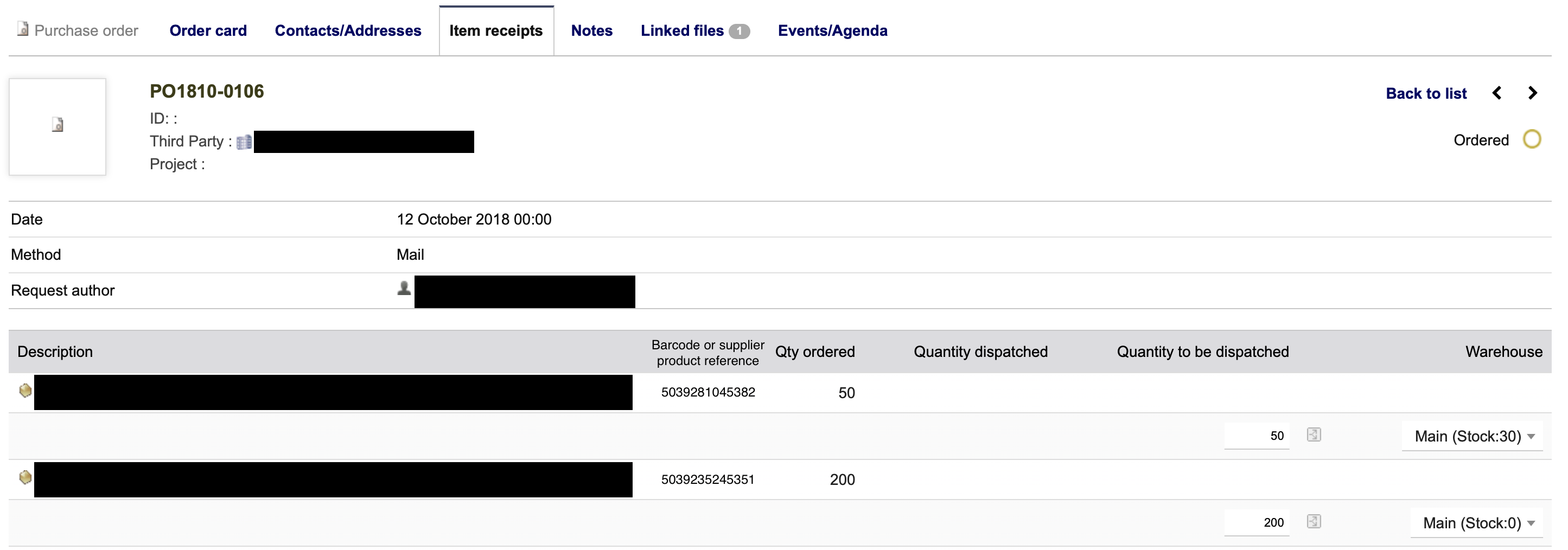Click the Back to list link
Image resolution: width=1568 pixels, height=550 pixels.
pyautogui.click(x=1426, y=93)
